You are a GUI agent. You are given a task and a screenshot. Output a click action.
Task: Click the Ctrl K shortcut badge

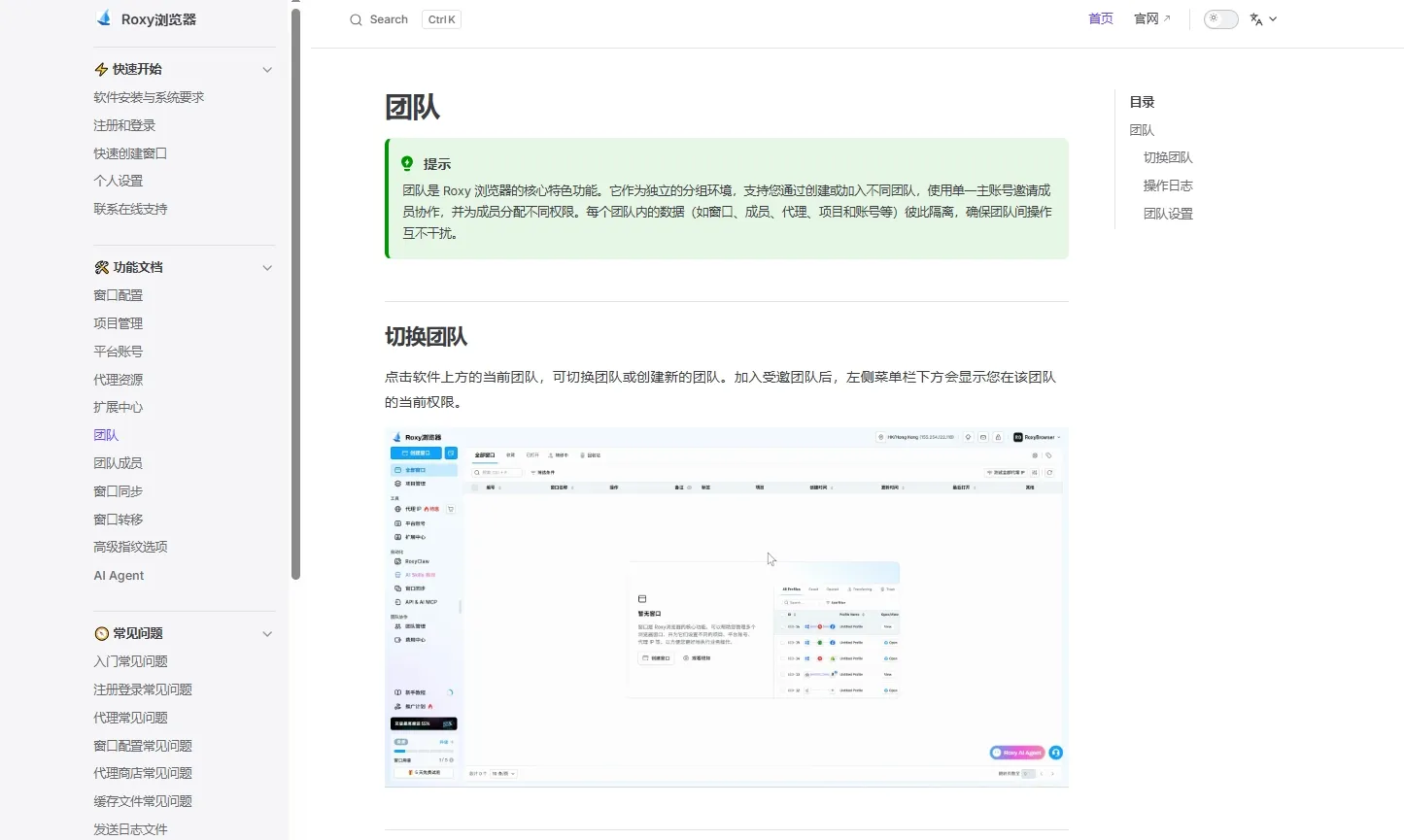[x=441, y=19]
